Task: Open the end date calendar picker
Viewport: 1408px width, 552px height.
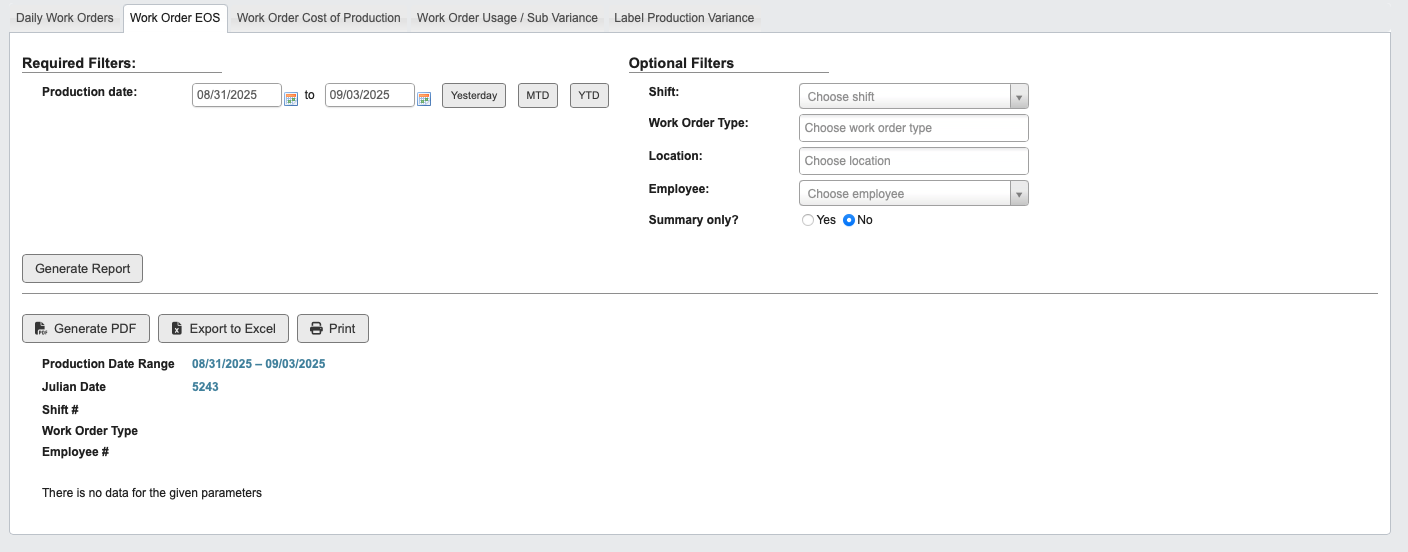Action: [424, 98]
